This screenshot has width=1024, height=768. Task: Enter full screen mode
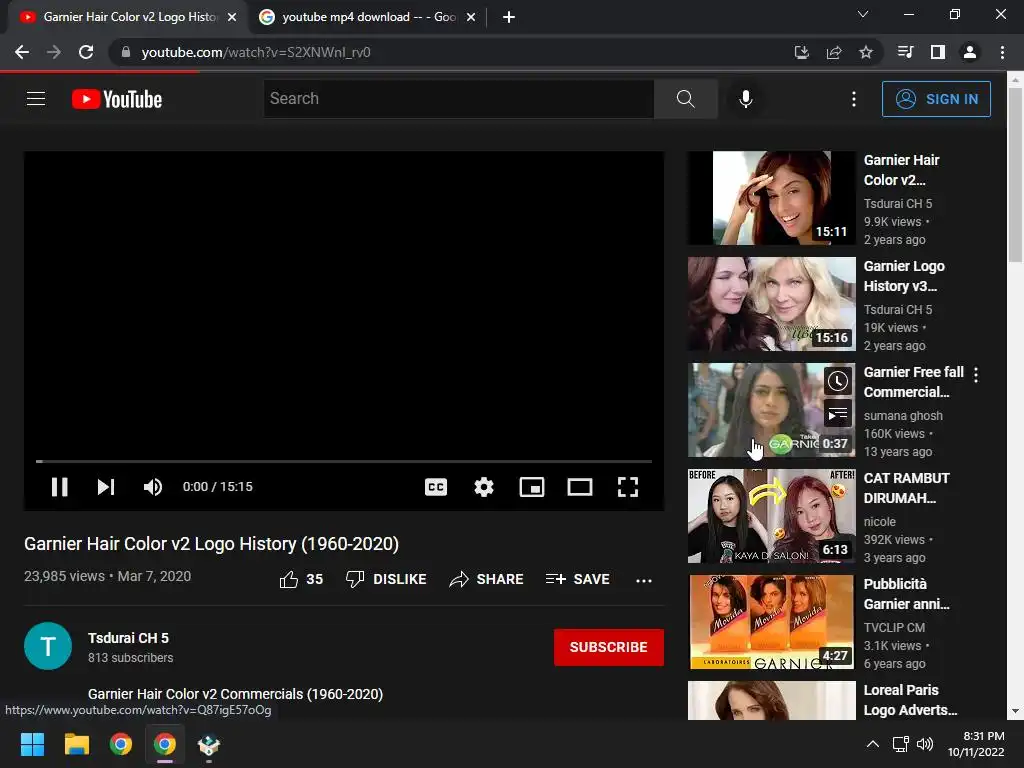tap(628, 487)
